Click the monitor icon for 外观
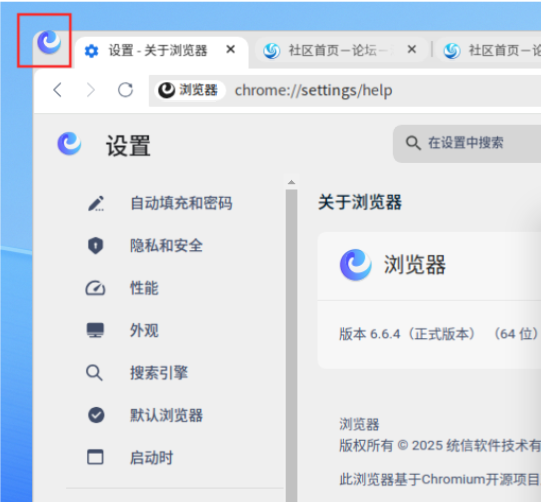Image resolution: width=541 pixels, height=502 pixels. click(95, 330)
